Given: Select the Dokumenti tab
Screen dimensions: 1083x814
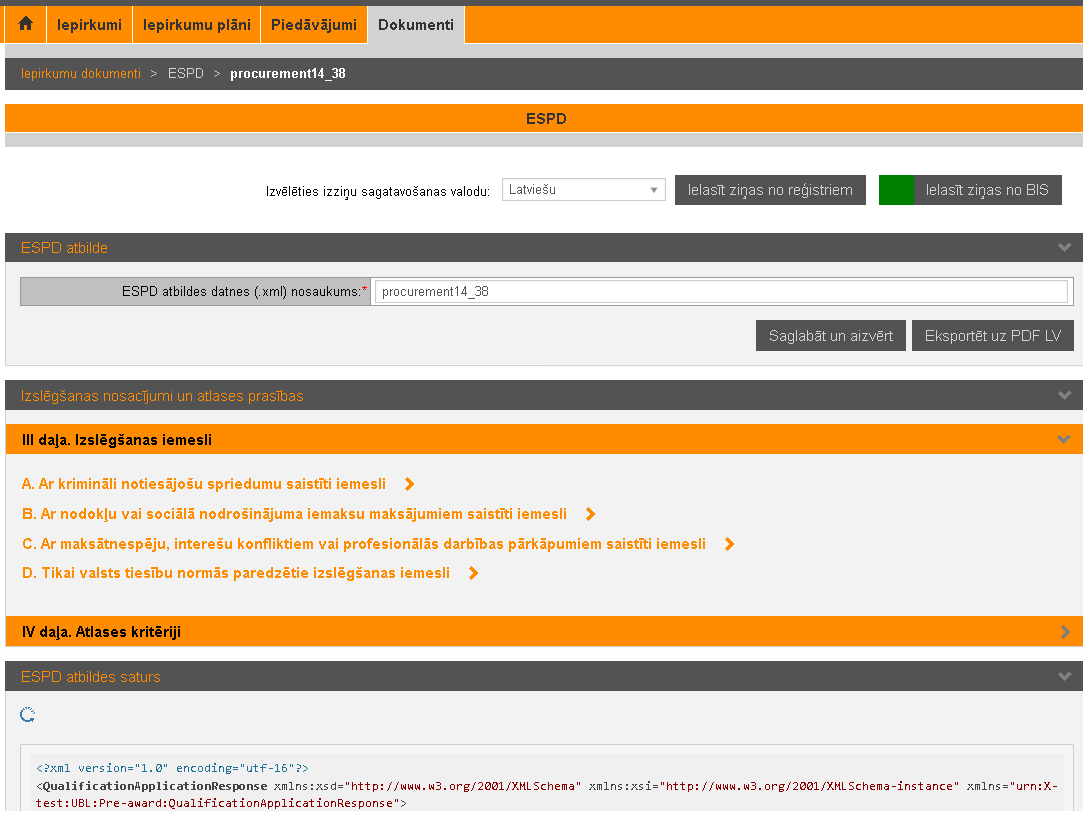Looking at the screenshot, I should pos(416,25).
